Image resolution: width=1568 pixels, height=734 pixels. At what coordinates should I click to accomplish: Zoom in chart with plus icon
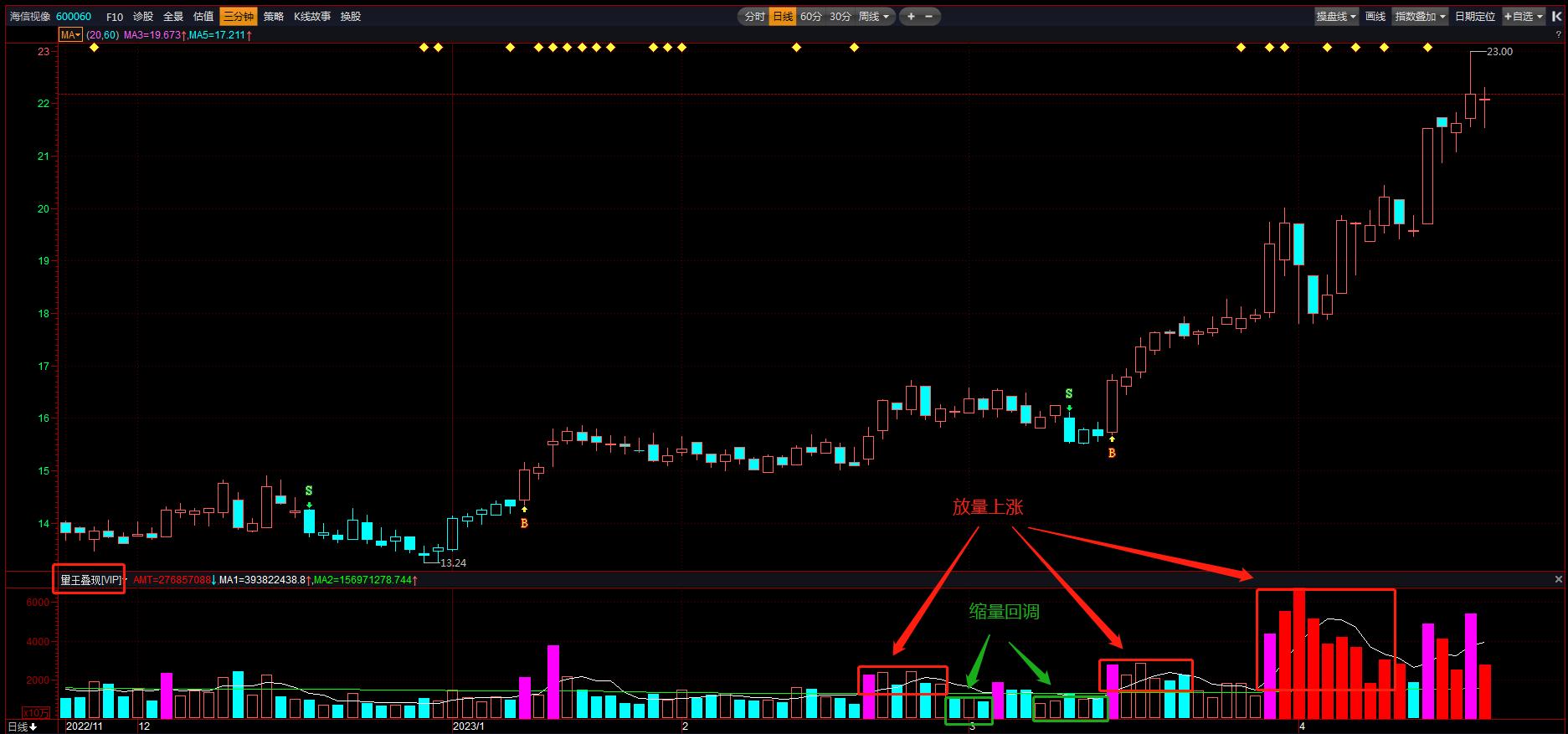point(911,17)
